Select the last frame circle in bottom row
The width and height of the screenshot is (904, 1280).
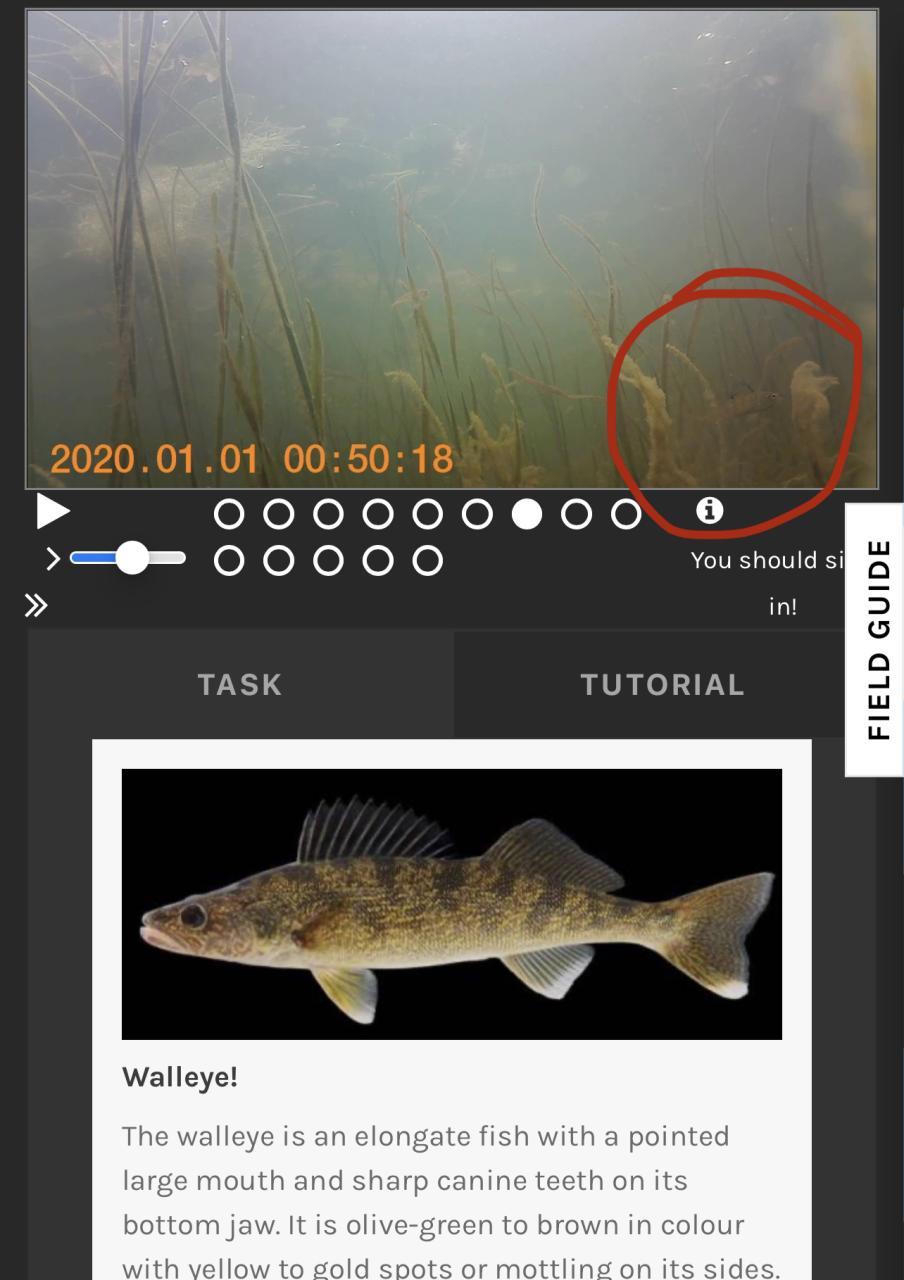[x=428, y=561]
